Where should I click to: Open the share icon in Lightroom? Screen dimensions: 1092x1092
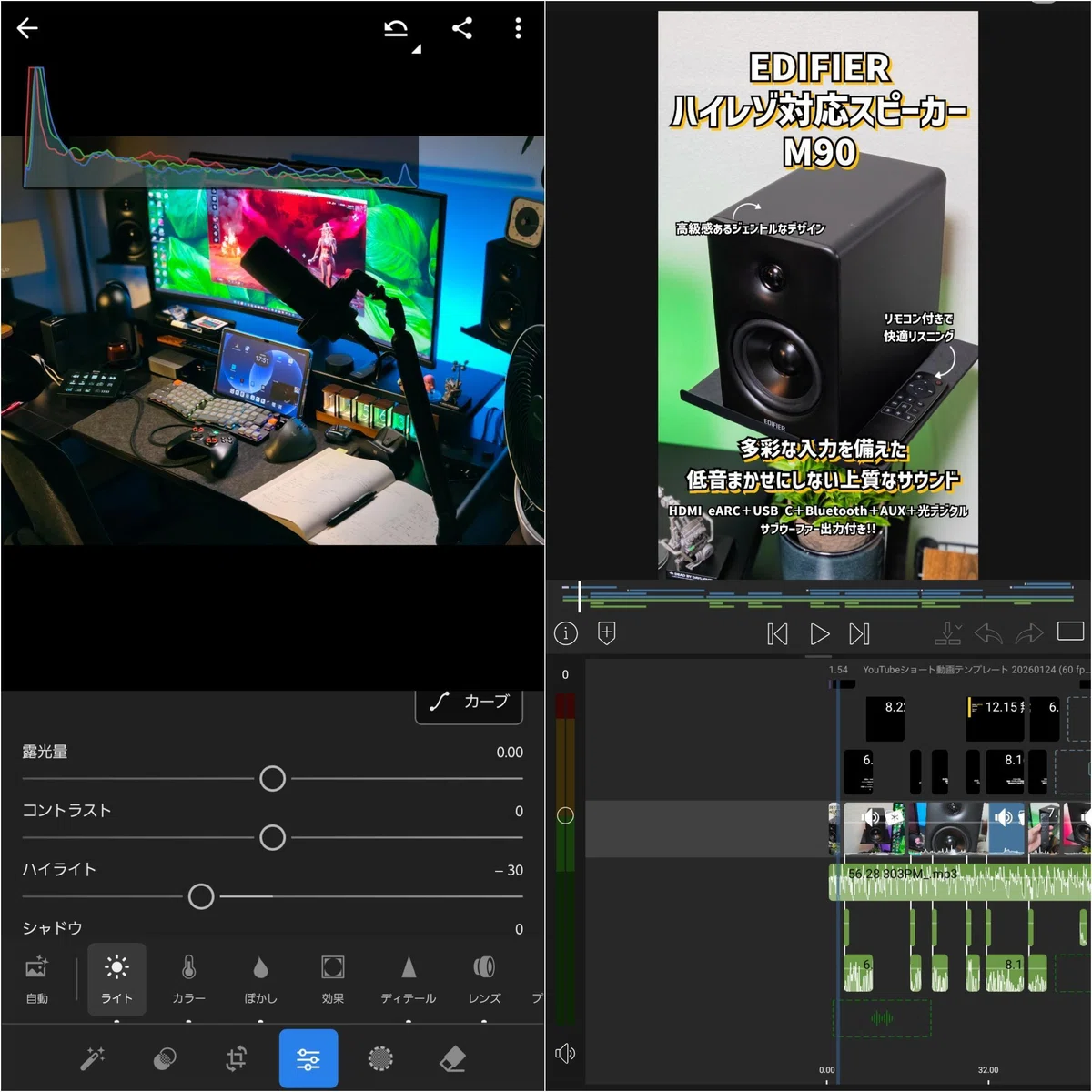point(462,28)
